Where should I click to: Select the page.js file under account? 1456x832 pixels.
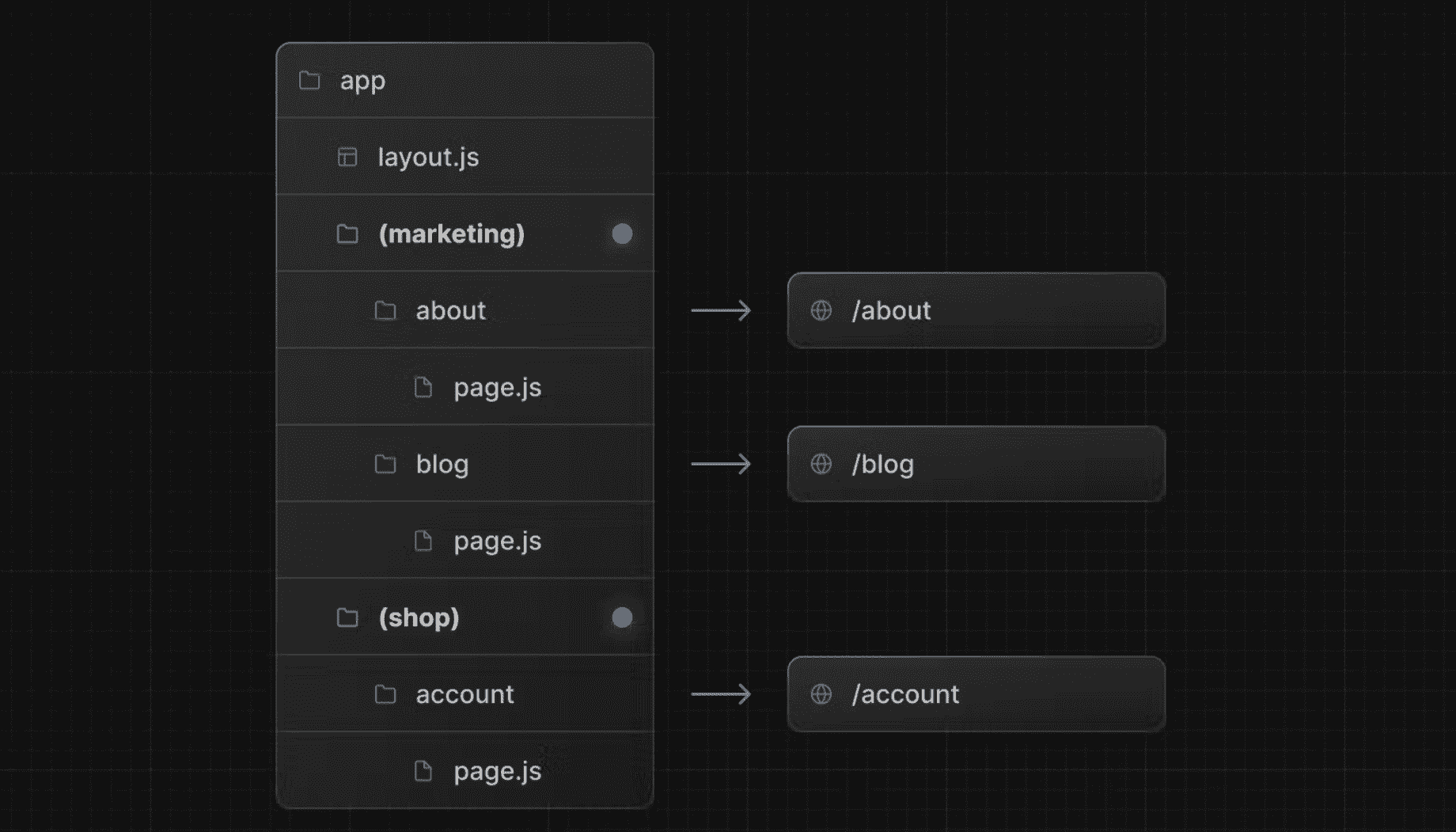497,771
